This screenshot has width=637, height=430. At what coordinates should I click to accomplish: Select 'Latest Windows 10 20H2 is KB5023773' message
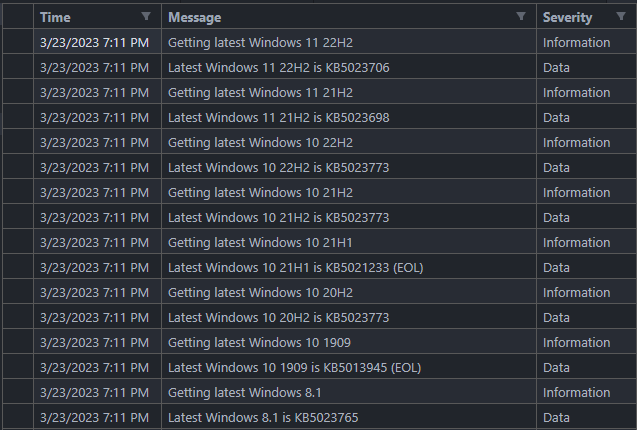point(279,317)
